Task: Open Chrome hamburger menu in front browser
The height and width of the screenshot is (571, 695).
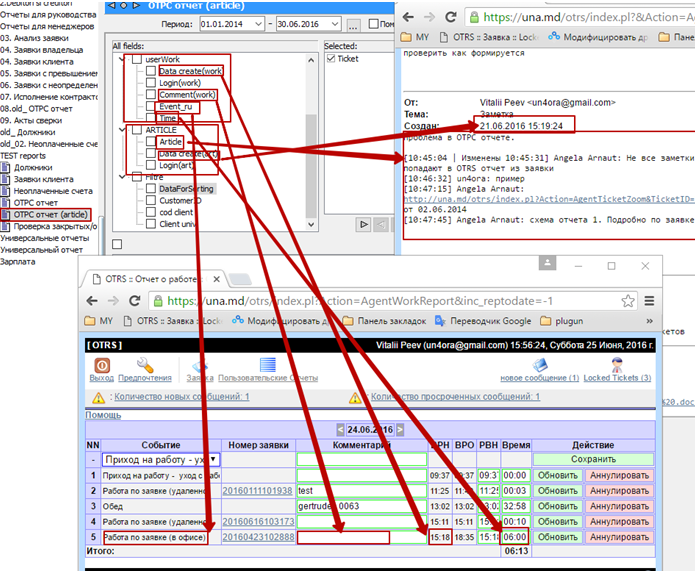Action: coord(649,301)
